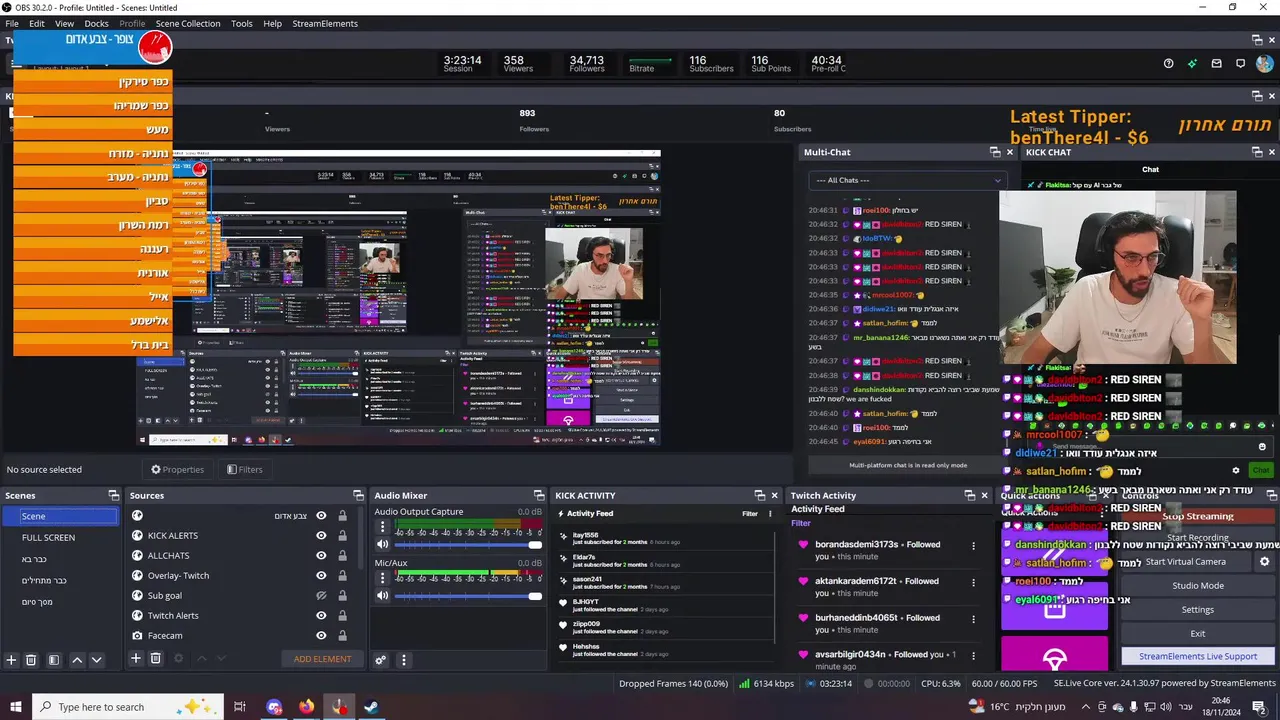This screenshot has height=720, width=1280.
Task: Open options for burhaneddinb4065t follow event
Action: pyautogui.click(x=973, y=618)
